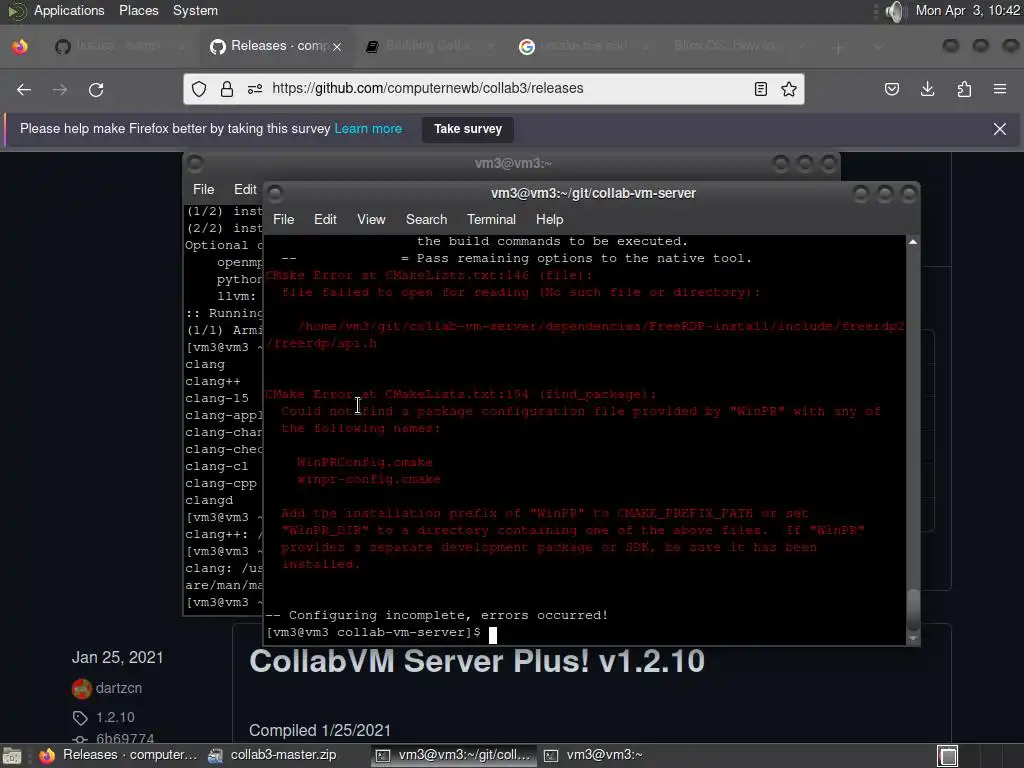Switch to the Google search tab
The width and height of the screenshot is (1024, 768).
click(583, 46)
